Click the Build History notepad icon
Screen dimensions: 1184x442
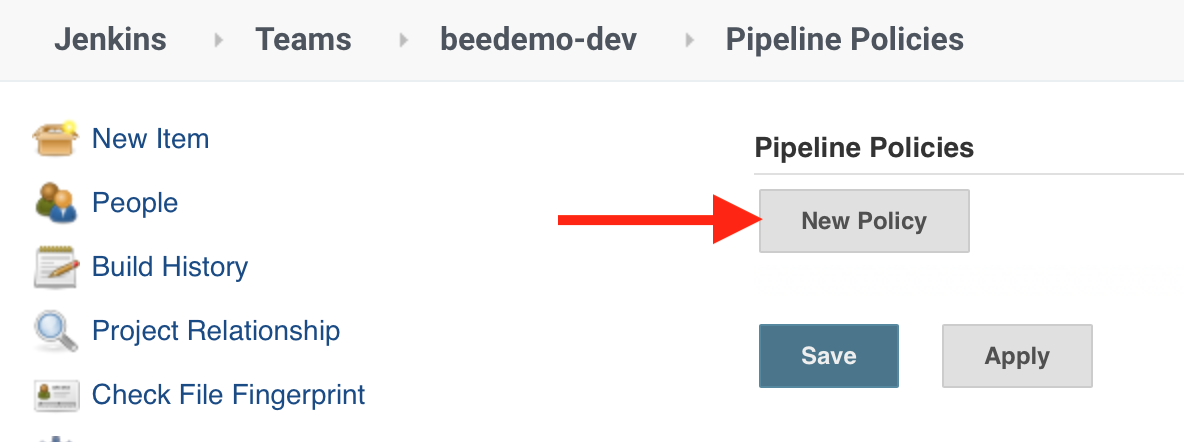point(56,267)
